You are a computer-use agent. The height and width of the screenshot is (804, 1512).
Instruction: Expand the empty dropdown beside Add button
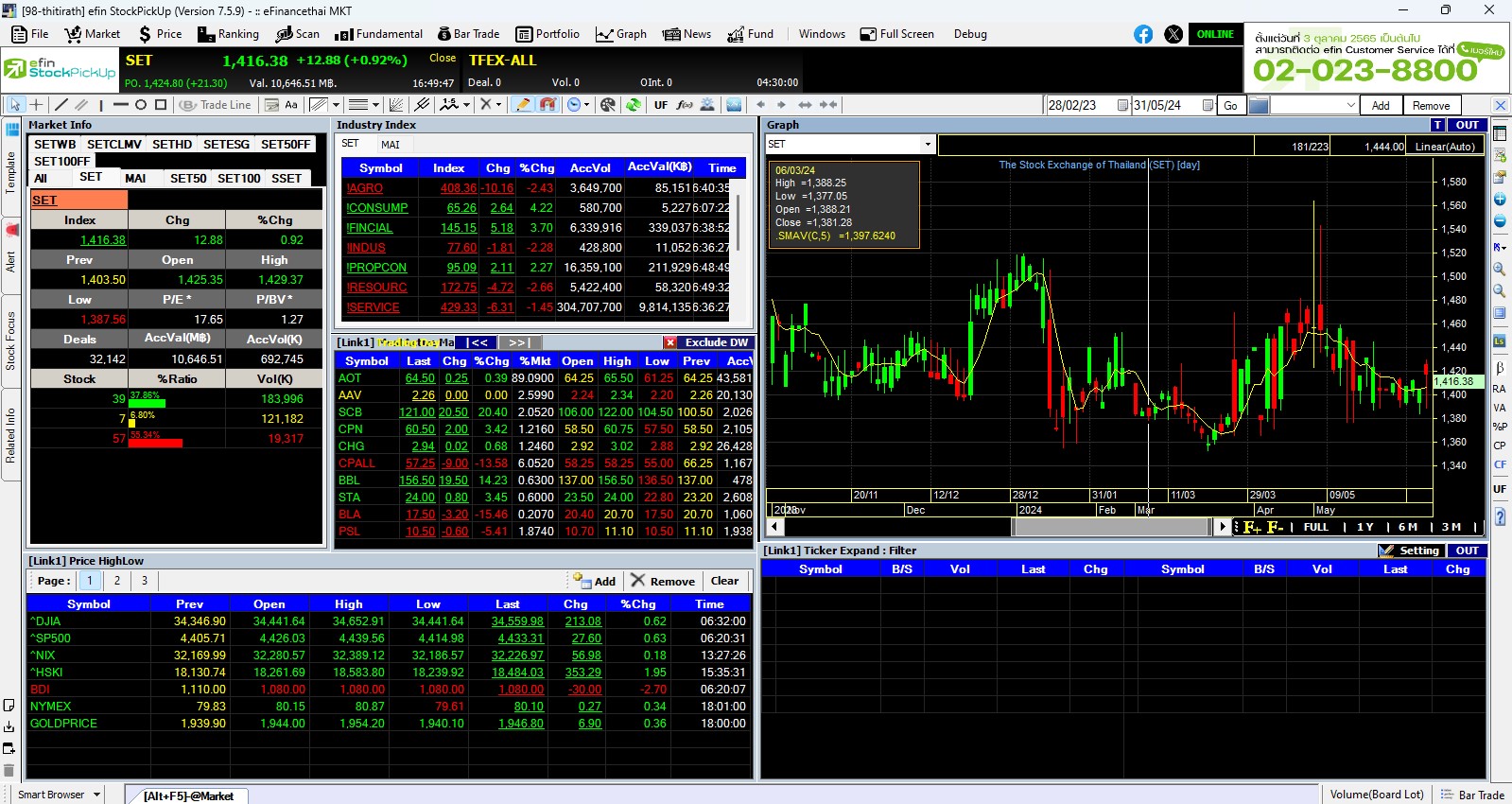pos(1350,105)
